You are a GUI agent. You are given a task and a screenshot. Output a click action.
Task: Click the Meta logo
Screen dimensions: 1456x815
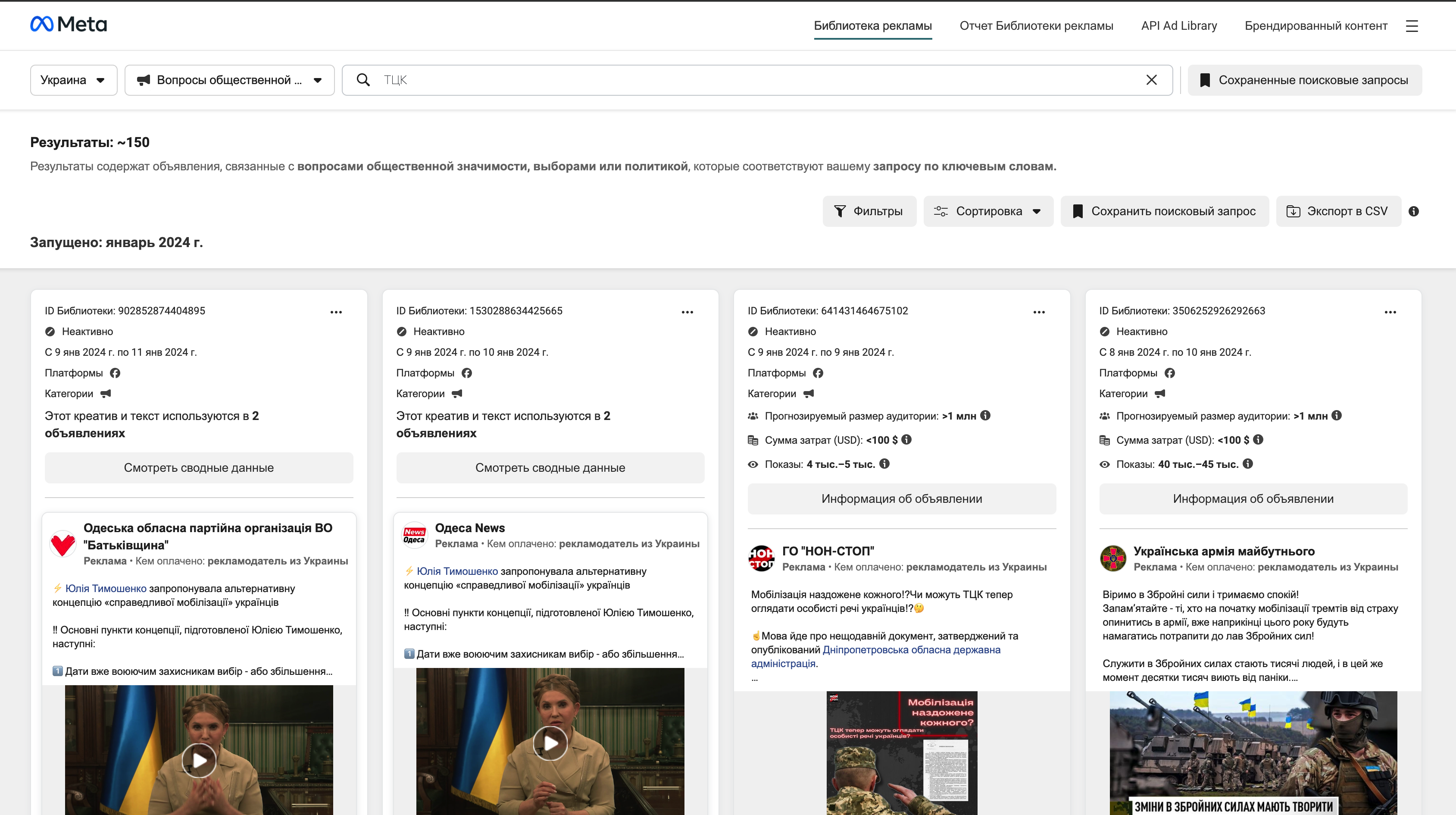pos(69,24)
